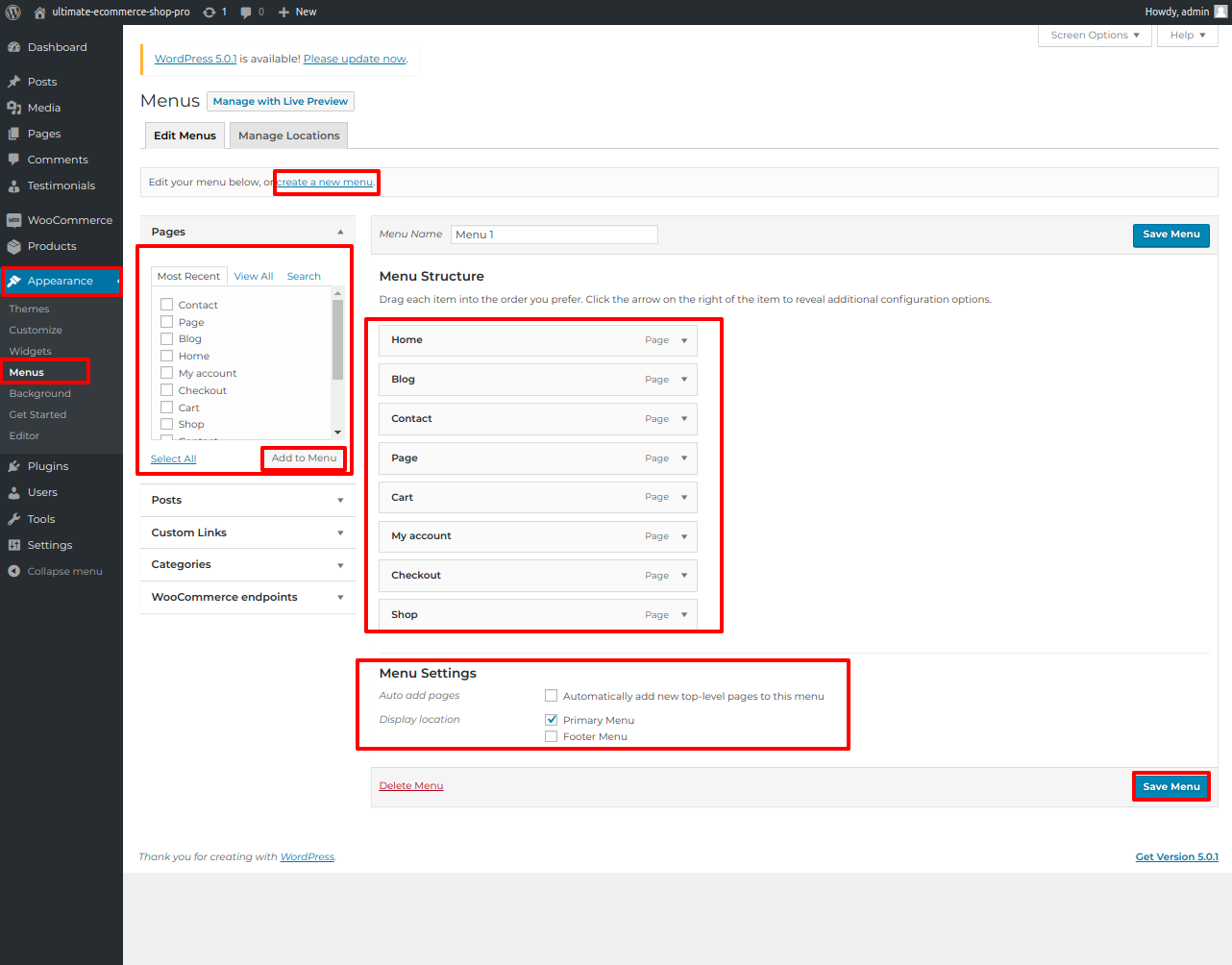The width and height of the screenshot is (1232, 965).
Task: Click the home icon beside the site name
Action: pyautogui.click(x=39, y=12)
